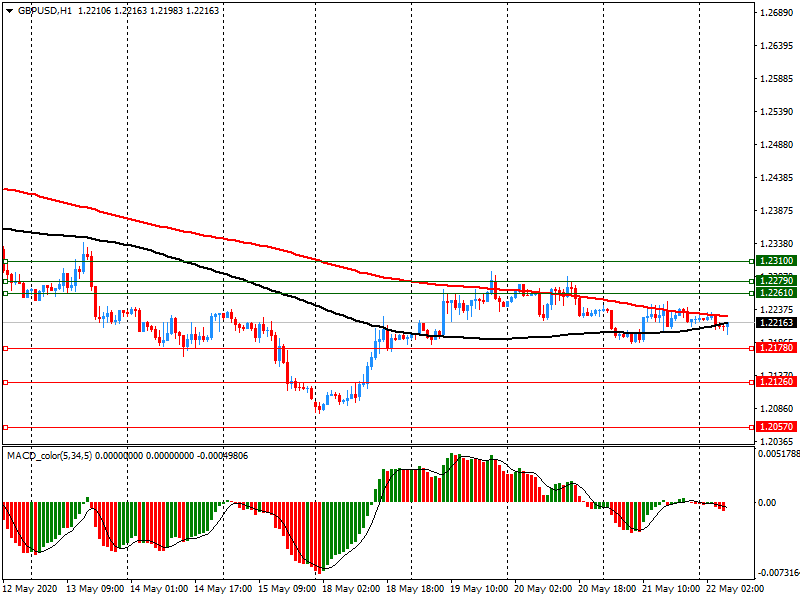Click the 13 May 09:00 time label
The image size is (800, 600).
tap(95, 588)
